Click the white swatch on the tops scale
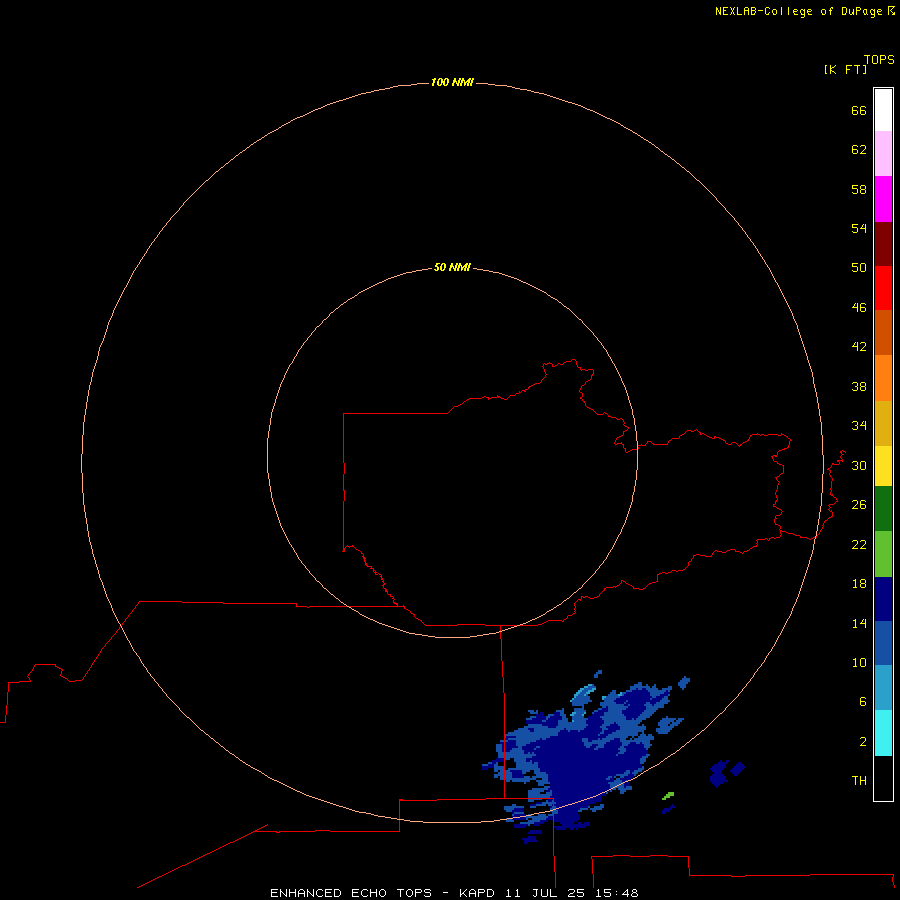This screenshot has width=900, height=900. coord(883,110)
